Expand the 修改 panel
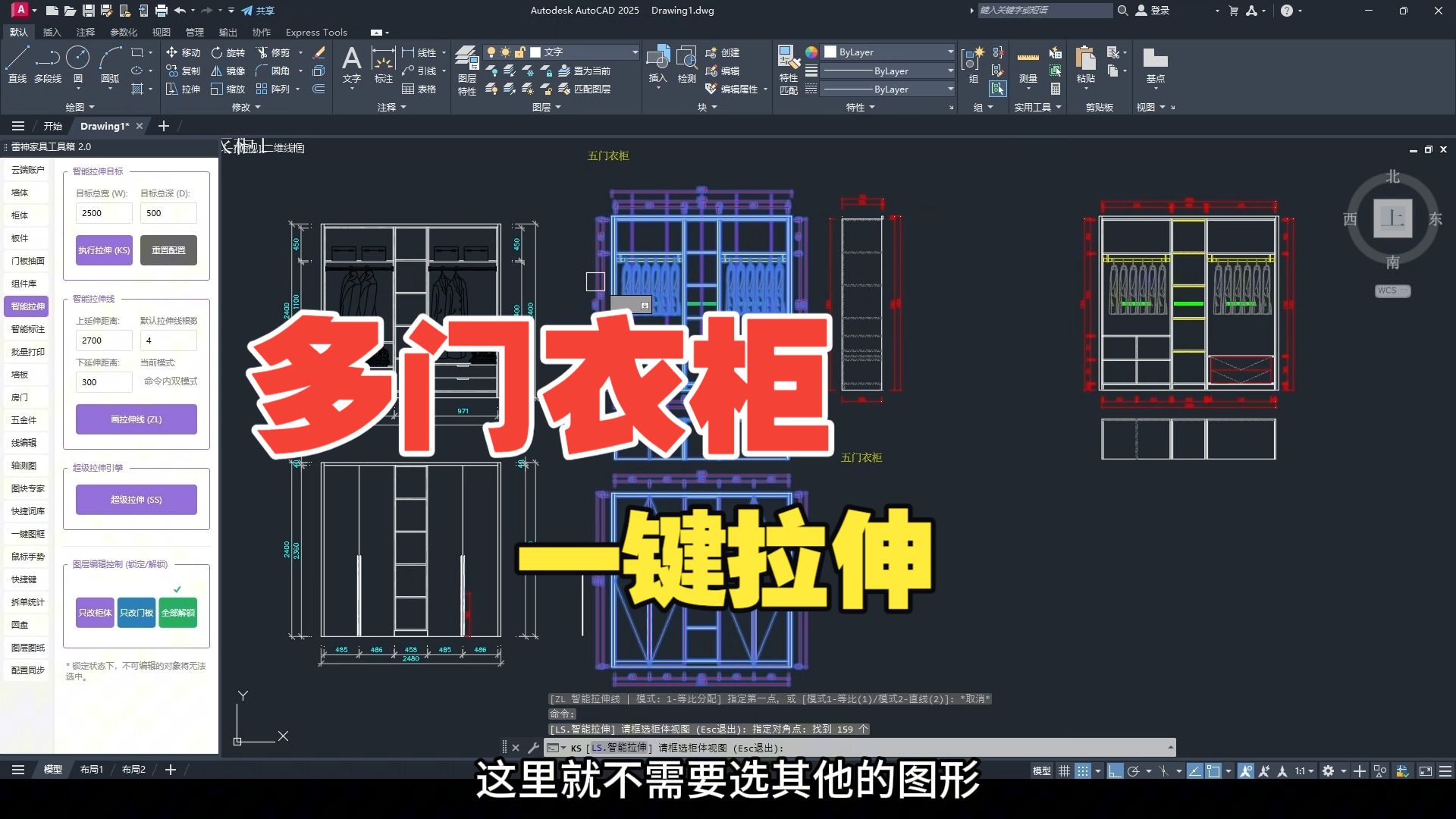The image size is (1456, 819). [246, 107]
